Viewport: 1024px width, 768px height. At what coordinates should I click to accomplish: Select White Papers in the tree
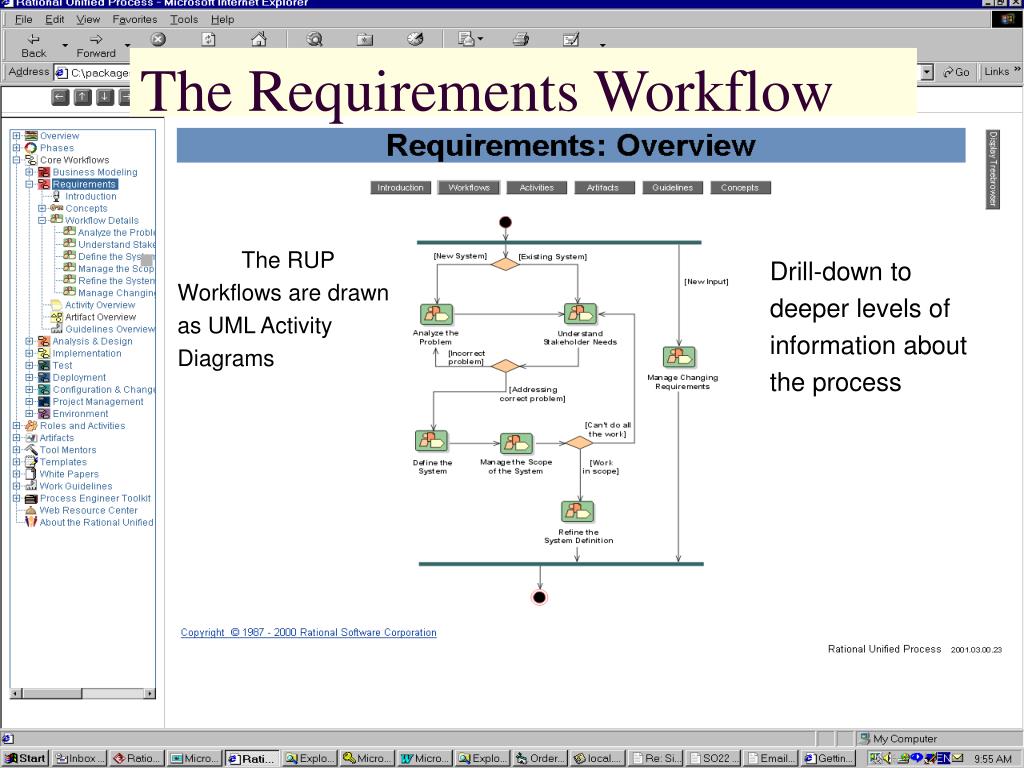[69, 474]
